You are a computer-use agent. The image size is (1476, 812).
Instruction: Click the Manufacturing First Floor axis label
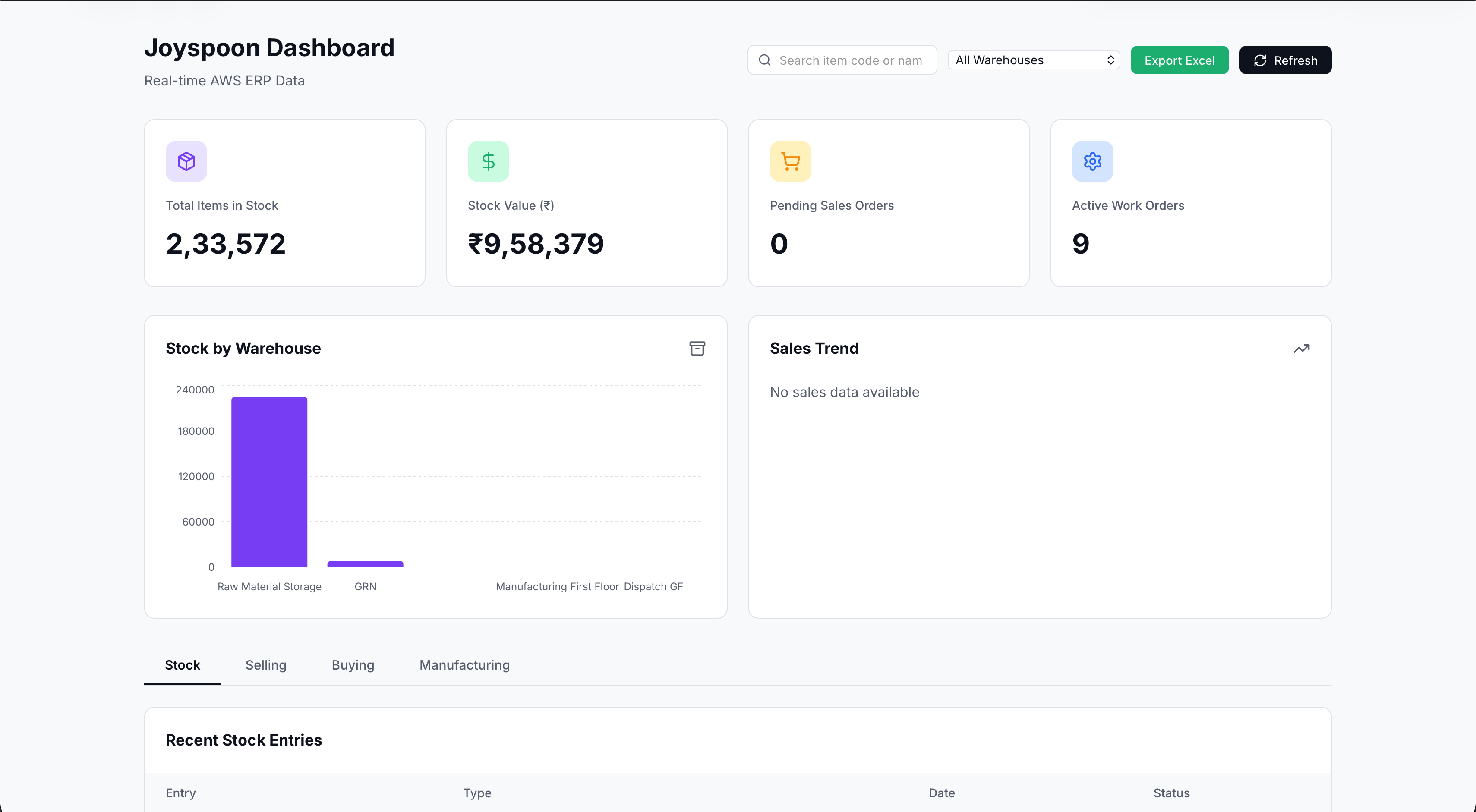557,586
